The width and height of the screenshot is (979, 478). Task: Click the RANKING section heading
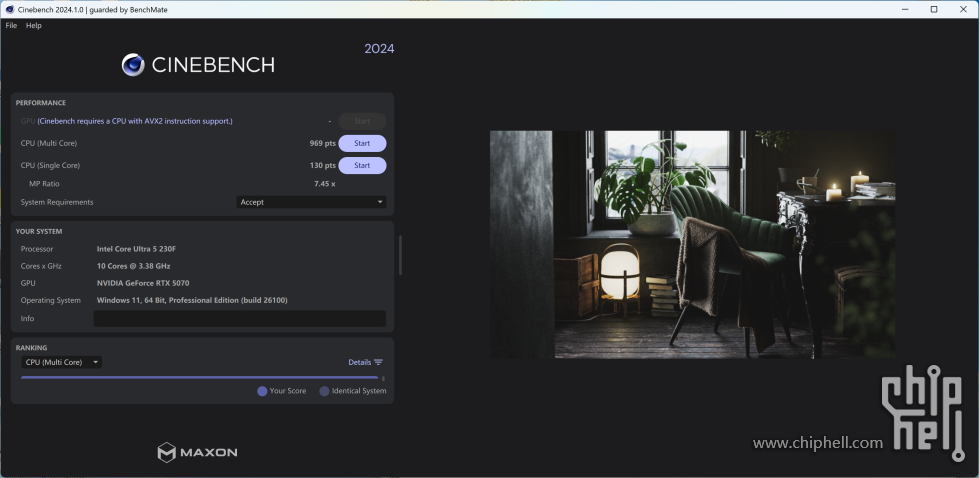[x=31, y=348]
